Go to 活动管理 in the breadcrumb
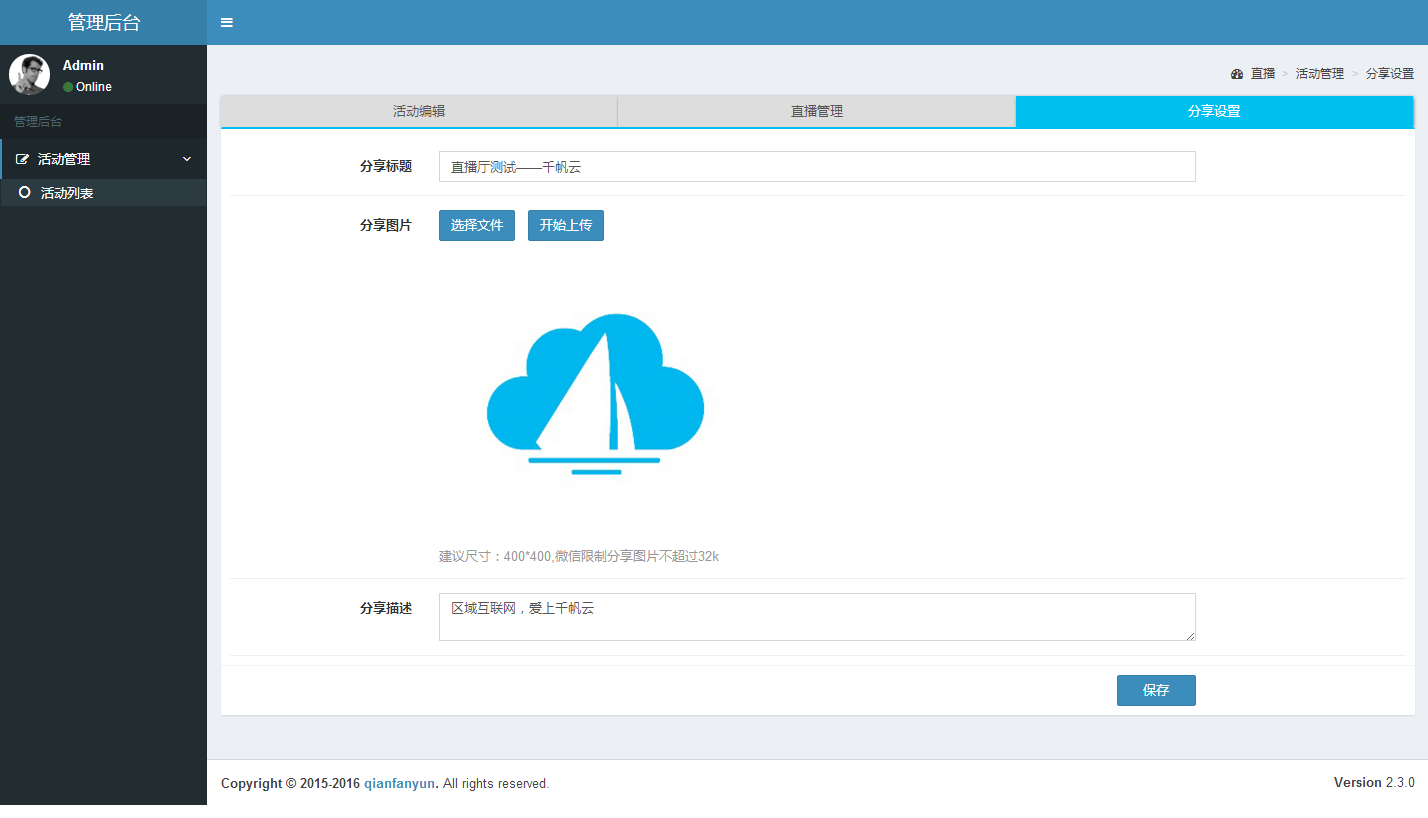The image size is (1428, 818). tap(1319, 74)
